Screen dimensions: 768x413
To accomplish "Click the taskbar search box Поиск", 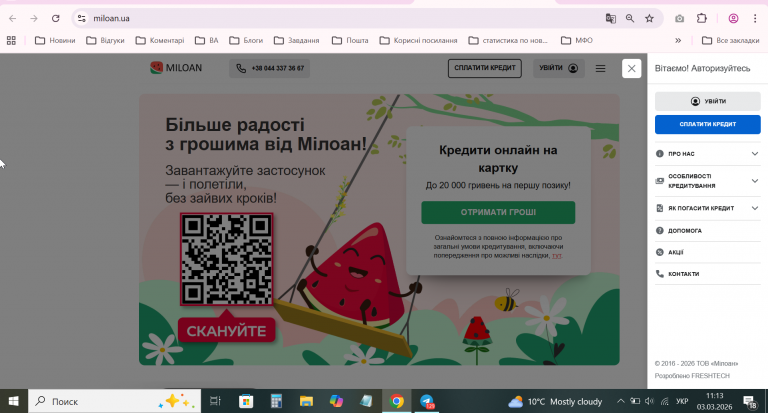I will tap(115, 402).
